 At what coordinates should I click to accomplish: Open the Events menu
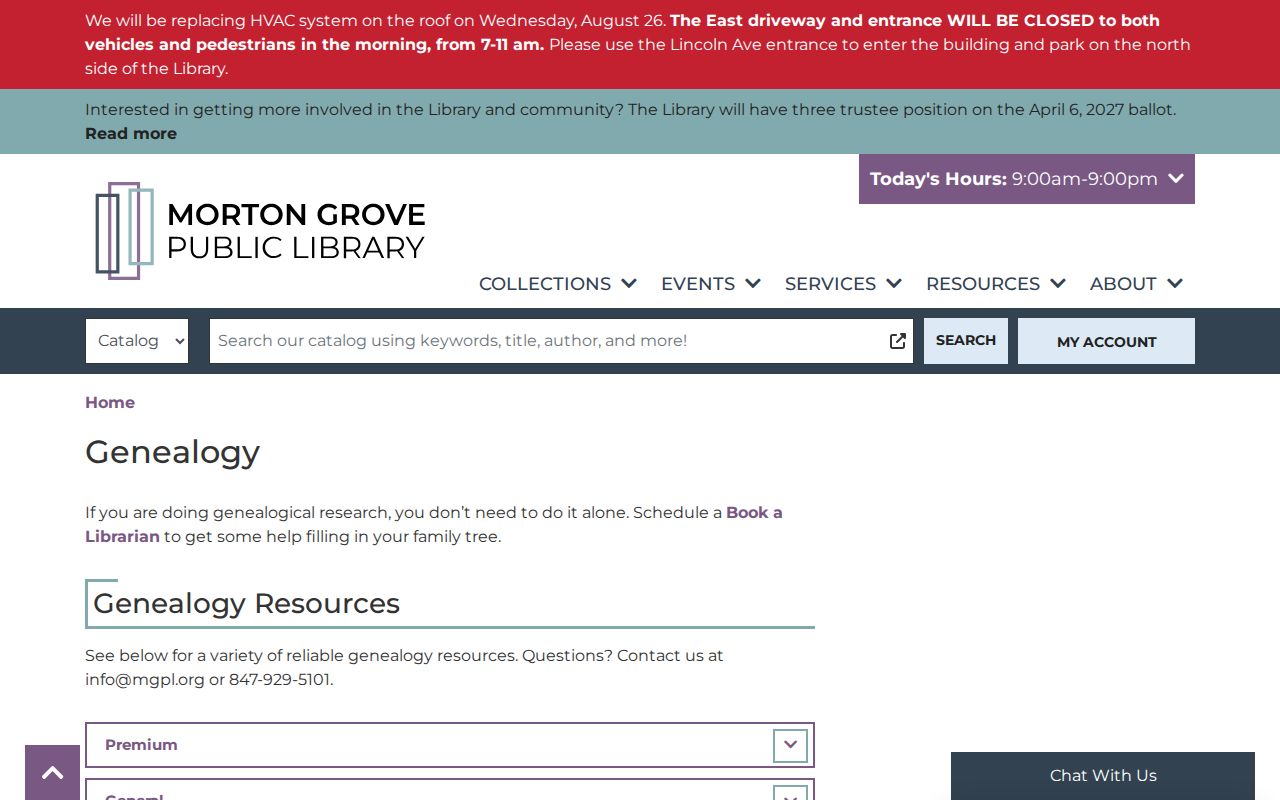[x=711, y=284]
